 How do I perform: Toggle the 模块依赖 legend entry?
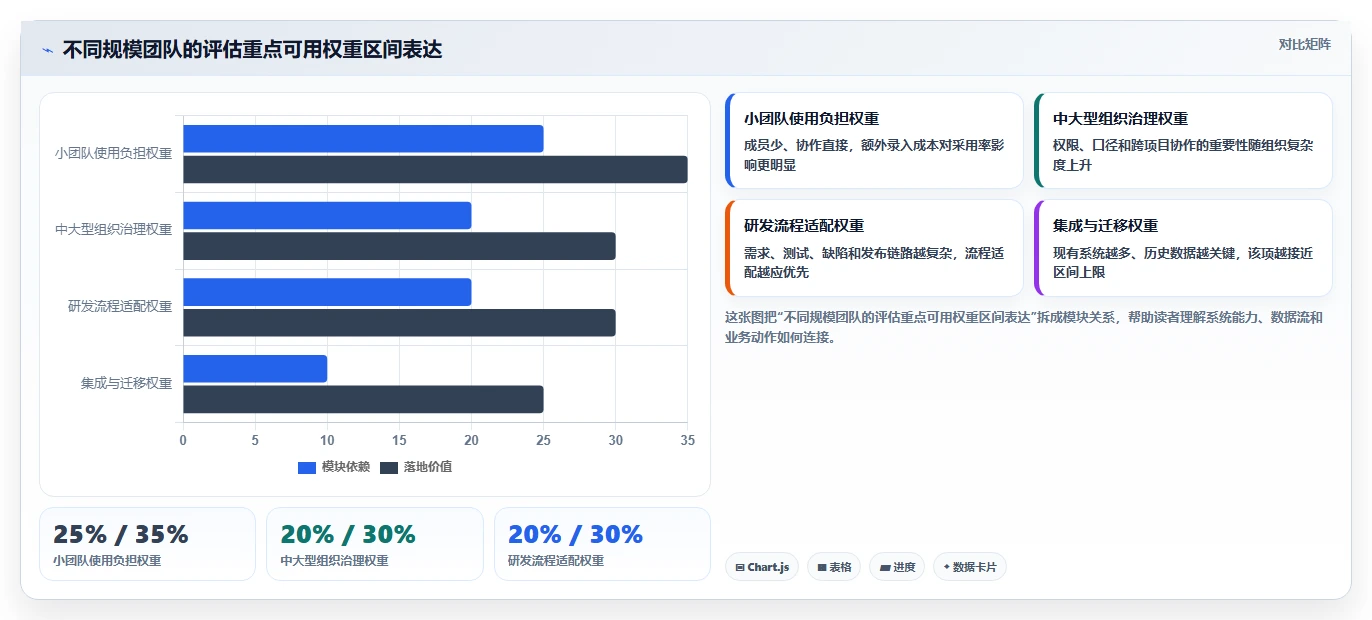click(334, 467)
